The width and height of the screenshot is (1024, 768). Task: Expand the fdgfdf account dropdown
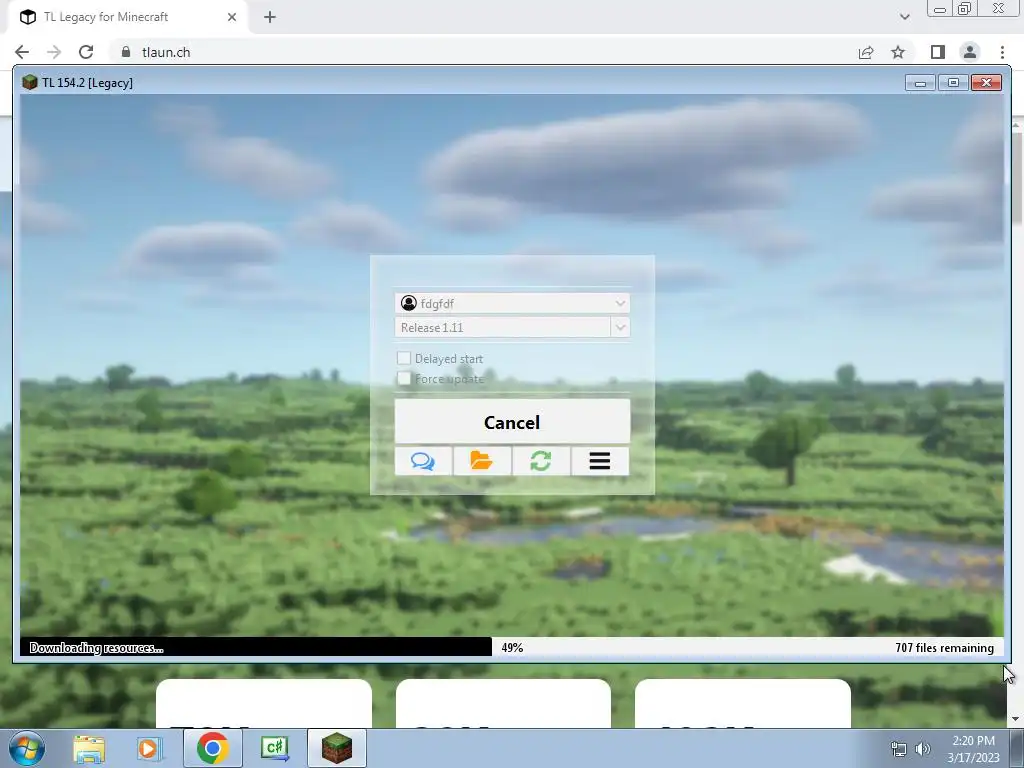click(x=620, y=303)
